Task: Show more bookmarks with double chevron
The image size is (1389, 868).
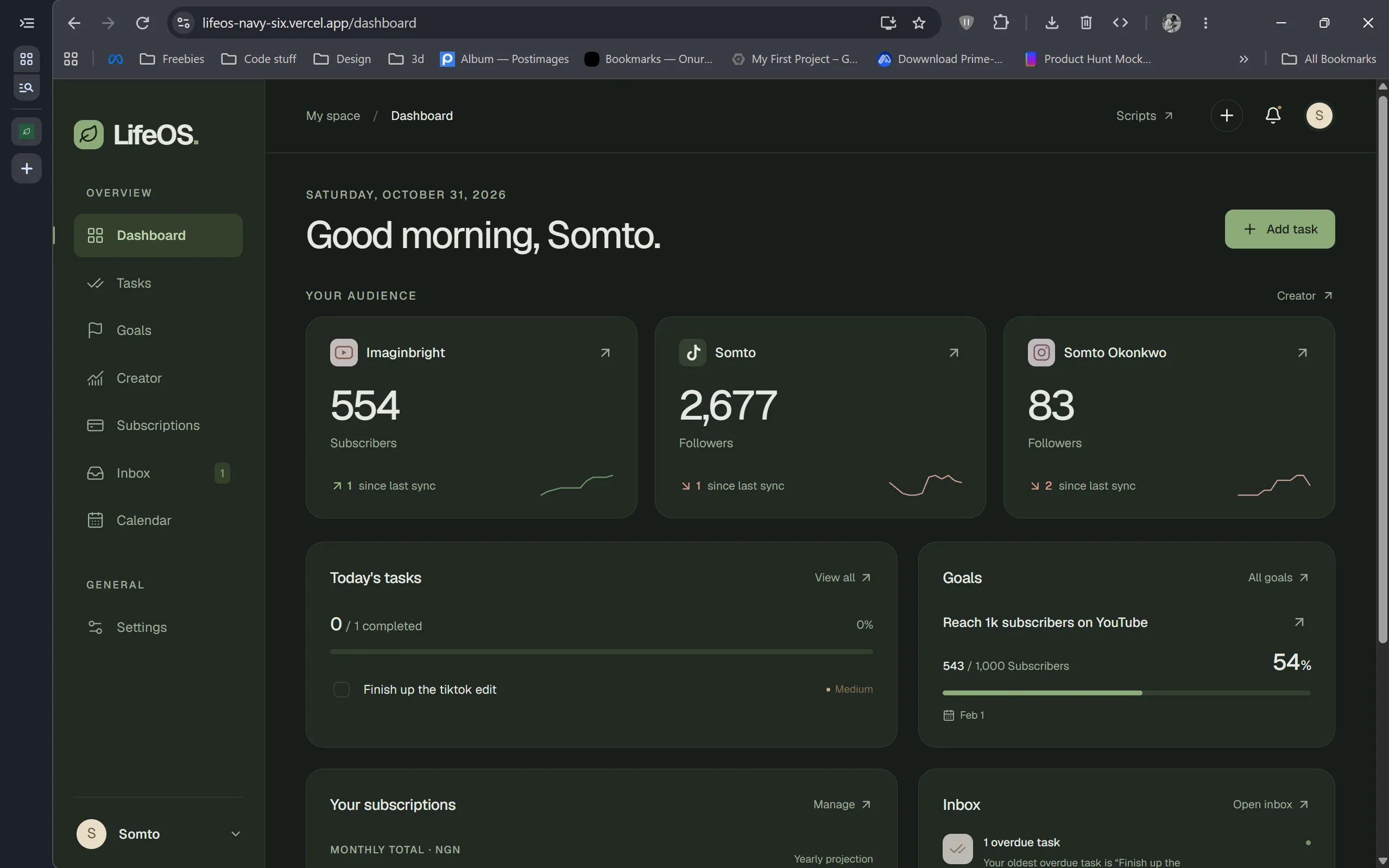Action: point(1243,59)
